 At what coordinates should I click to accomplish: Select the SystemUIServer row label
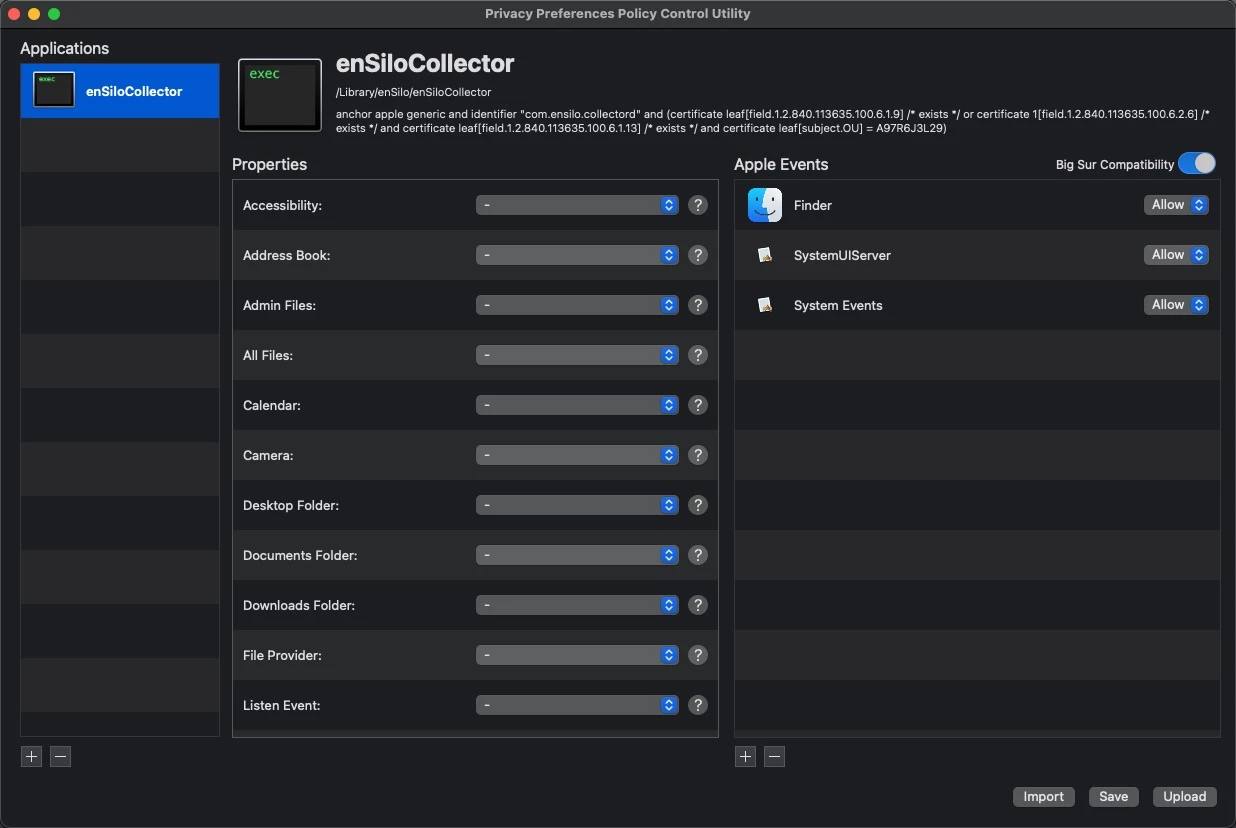tap(842, 255)
